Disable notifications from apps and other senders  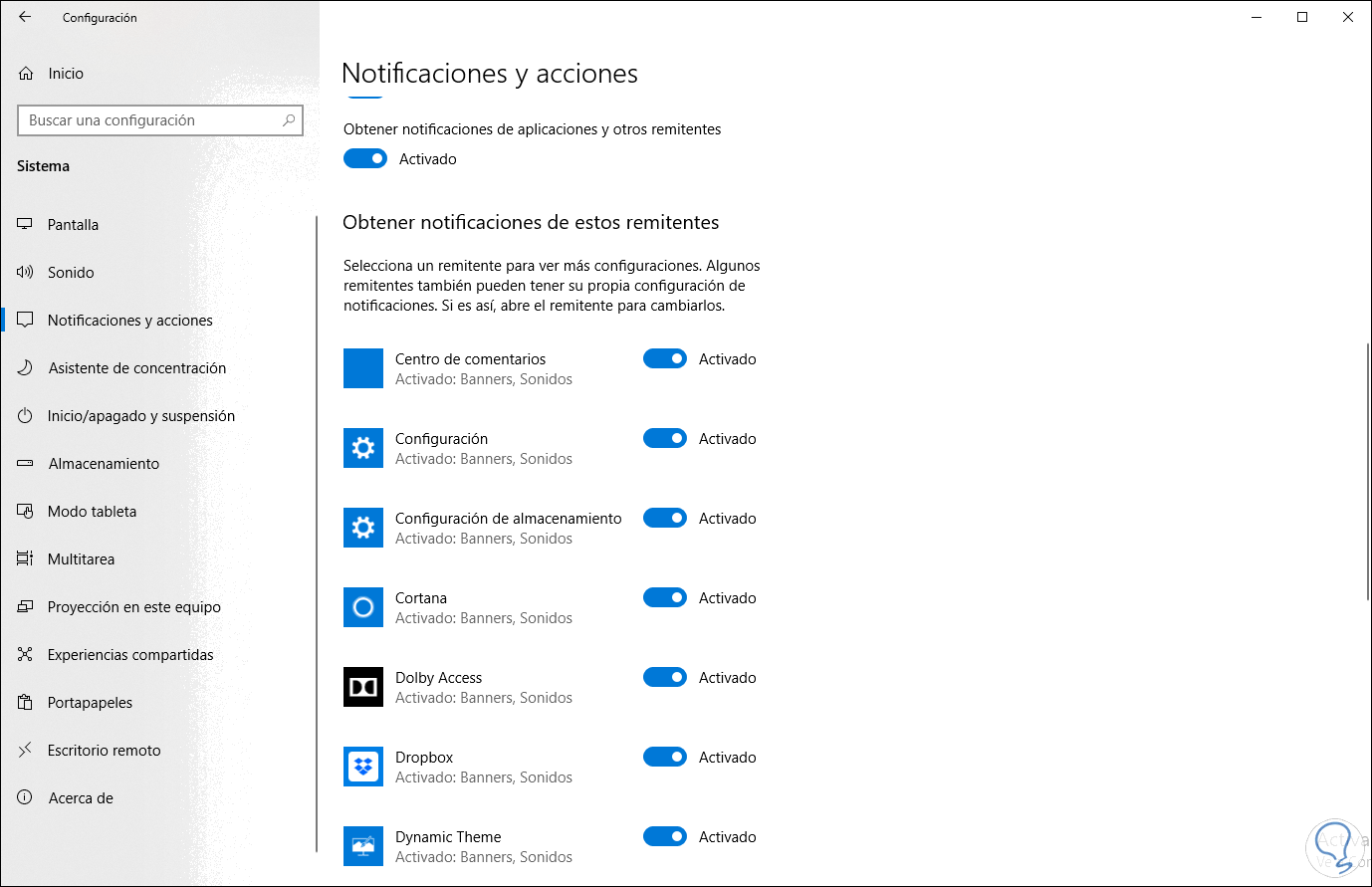365,158
